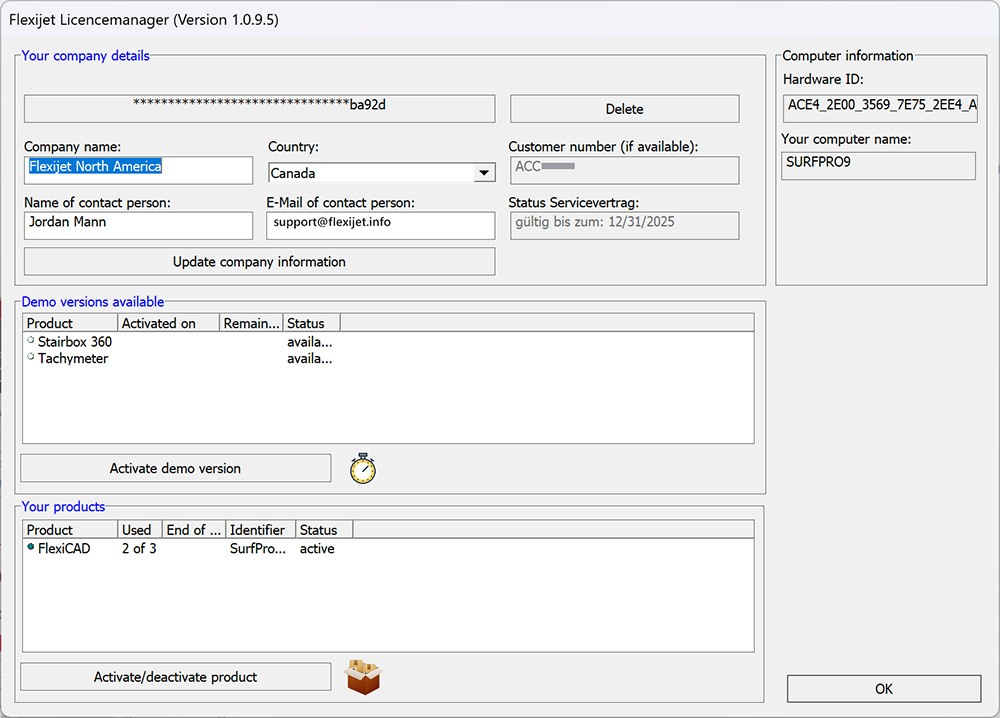Focus the Name of contact person field

click(x=138, y=224)
